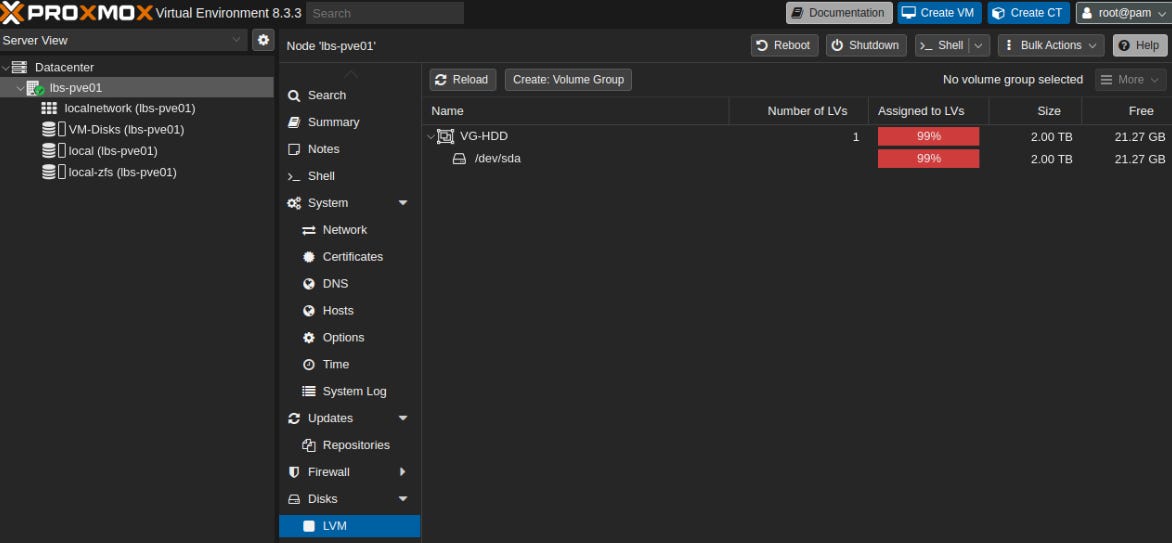Open the Summary menu item
Image resolution: width=1172 pixels, height=543 pixels.
pyautogui.click(x=349, y=122)
